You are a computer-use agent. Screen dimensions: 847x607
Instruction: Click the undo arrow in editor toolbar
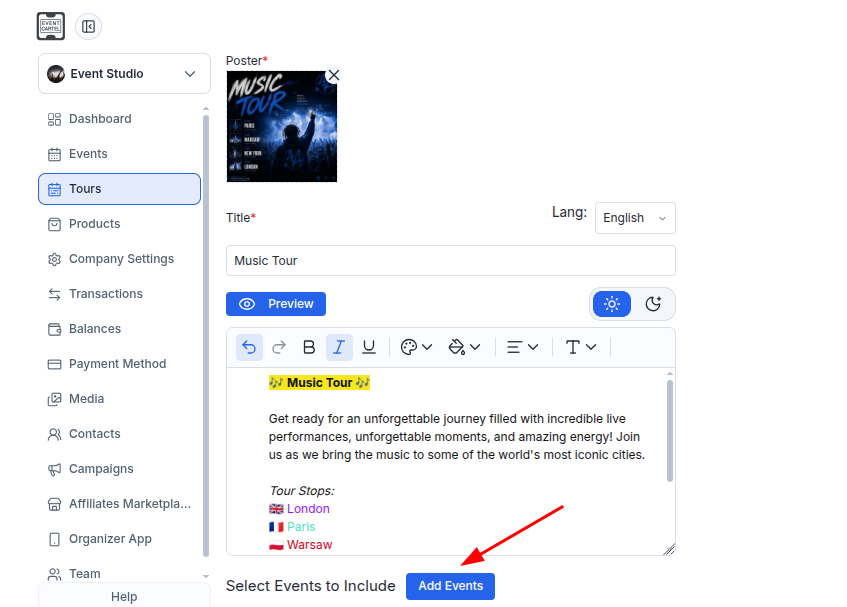point(249,347)
